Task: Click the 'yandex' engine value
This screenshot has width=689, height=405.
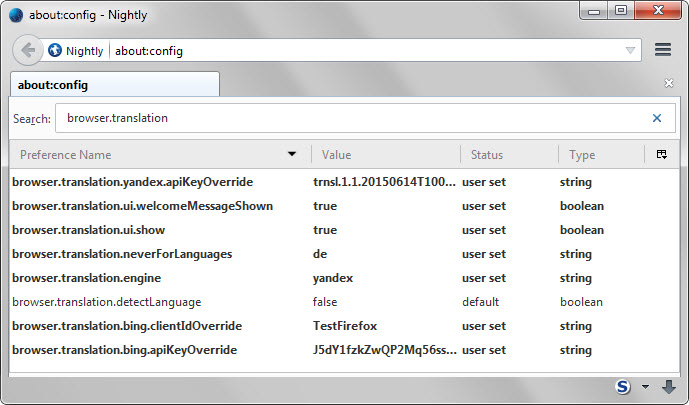Action: pos(333,278)
